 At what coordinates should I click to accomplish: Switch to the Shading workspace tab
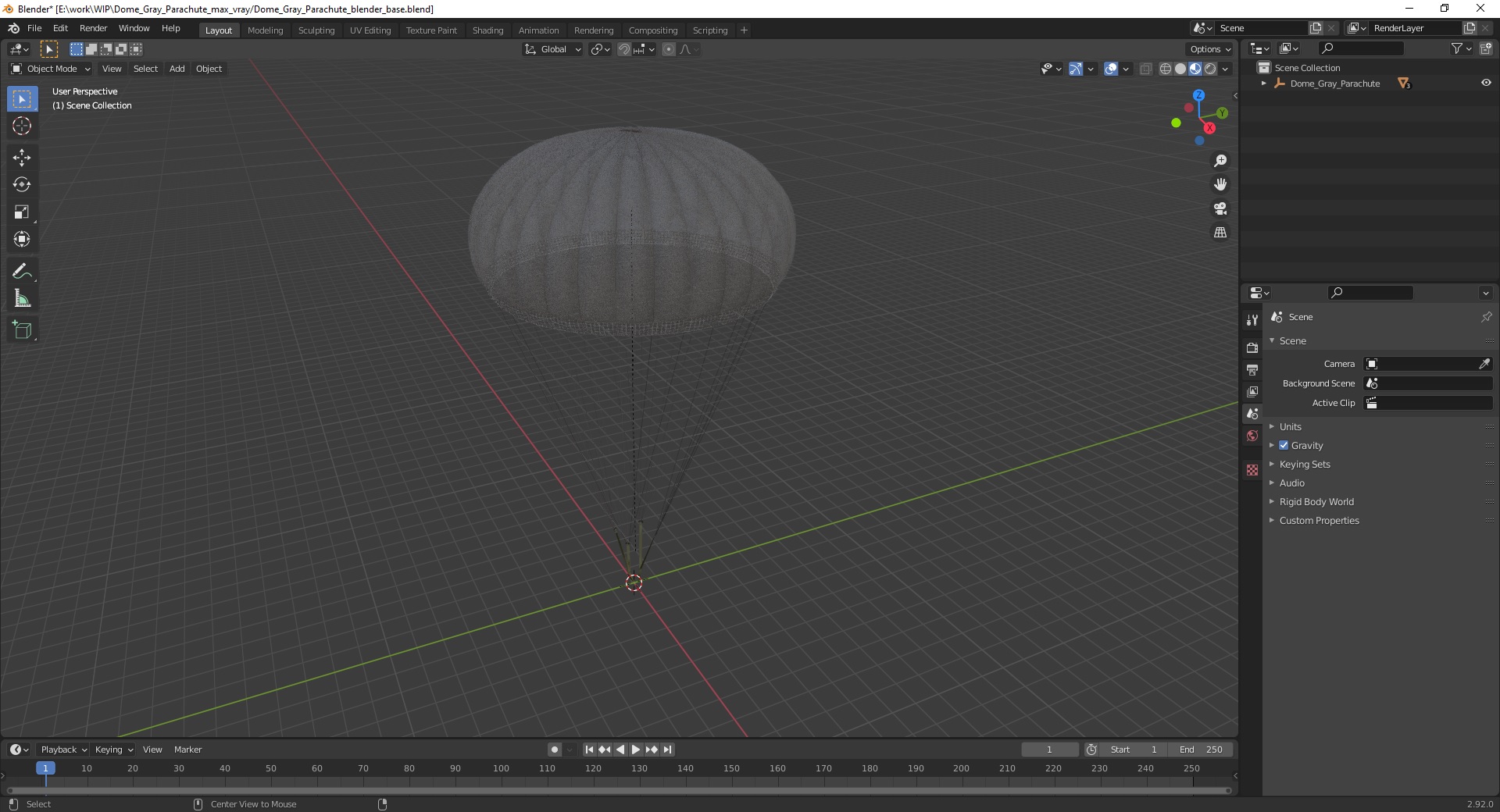487,30
